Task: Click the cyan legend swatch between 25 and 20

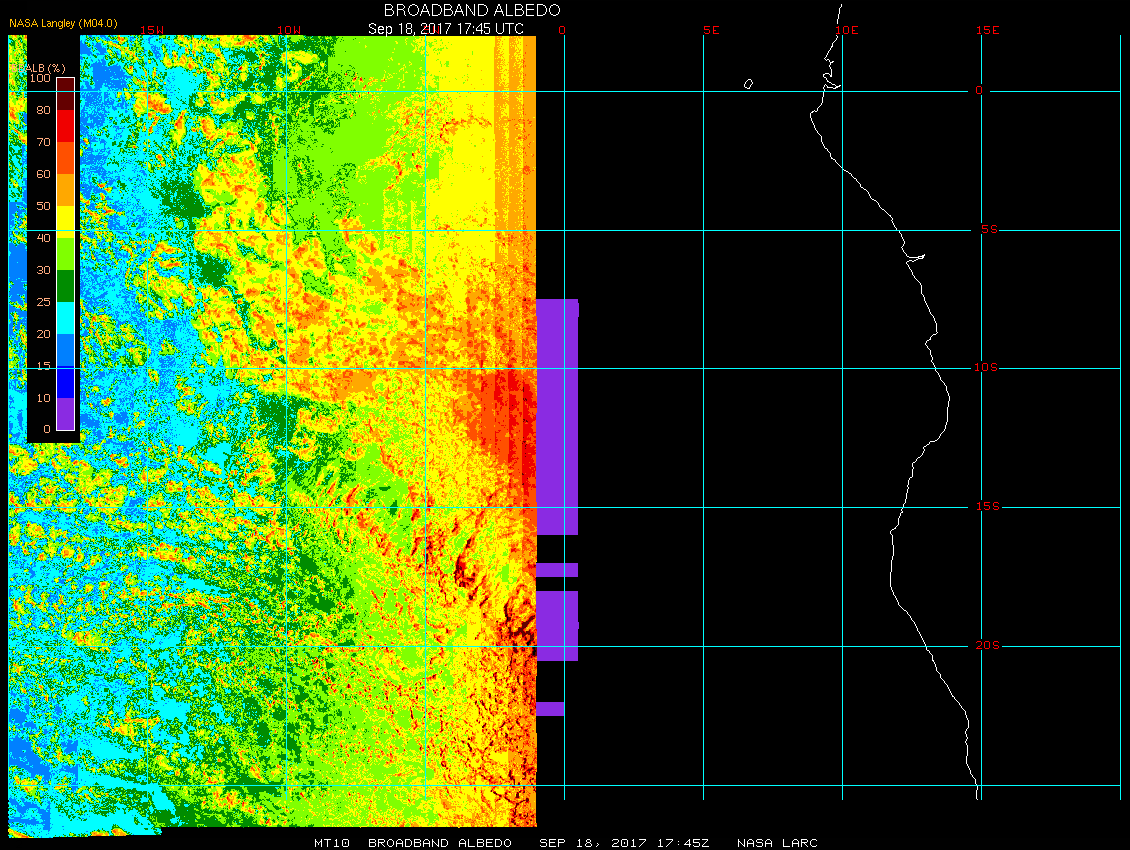Action: 66,318
